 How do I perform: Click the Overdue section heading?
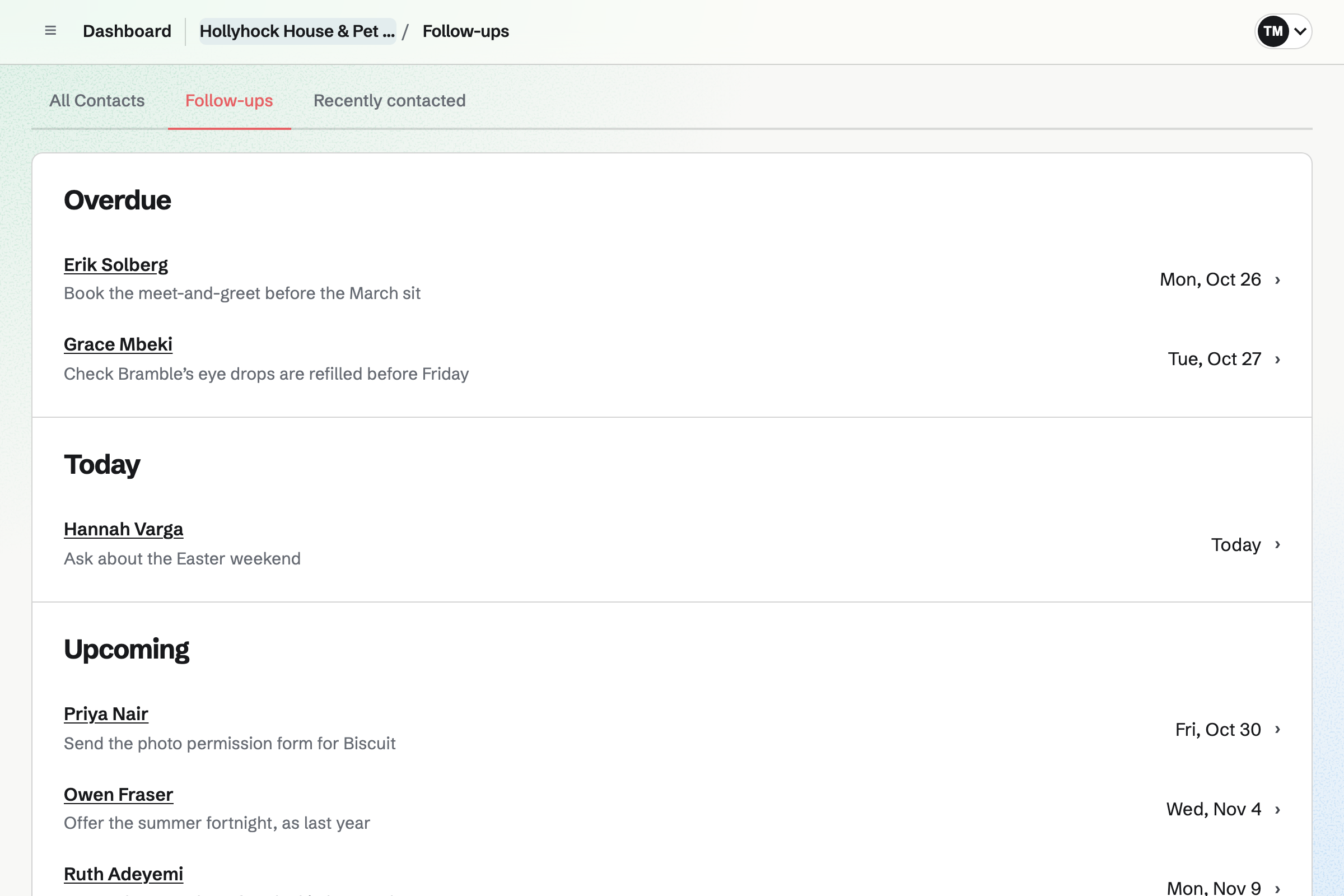117,200
